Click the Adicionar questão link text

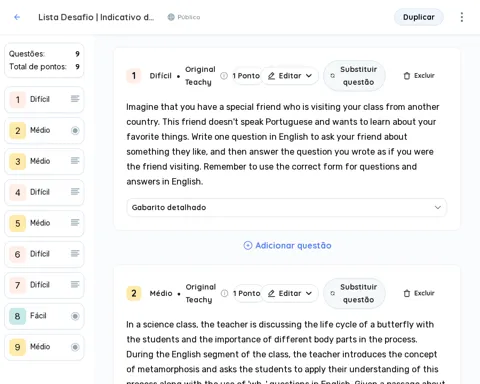click(x=293, y=246)
